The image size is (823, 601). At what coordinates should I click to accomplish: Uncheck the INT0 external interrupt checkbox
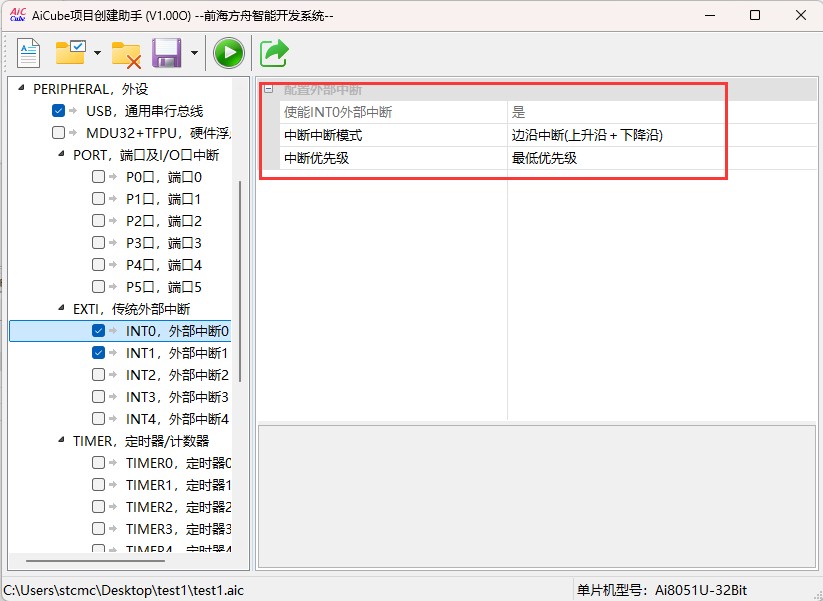(98, 331)
